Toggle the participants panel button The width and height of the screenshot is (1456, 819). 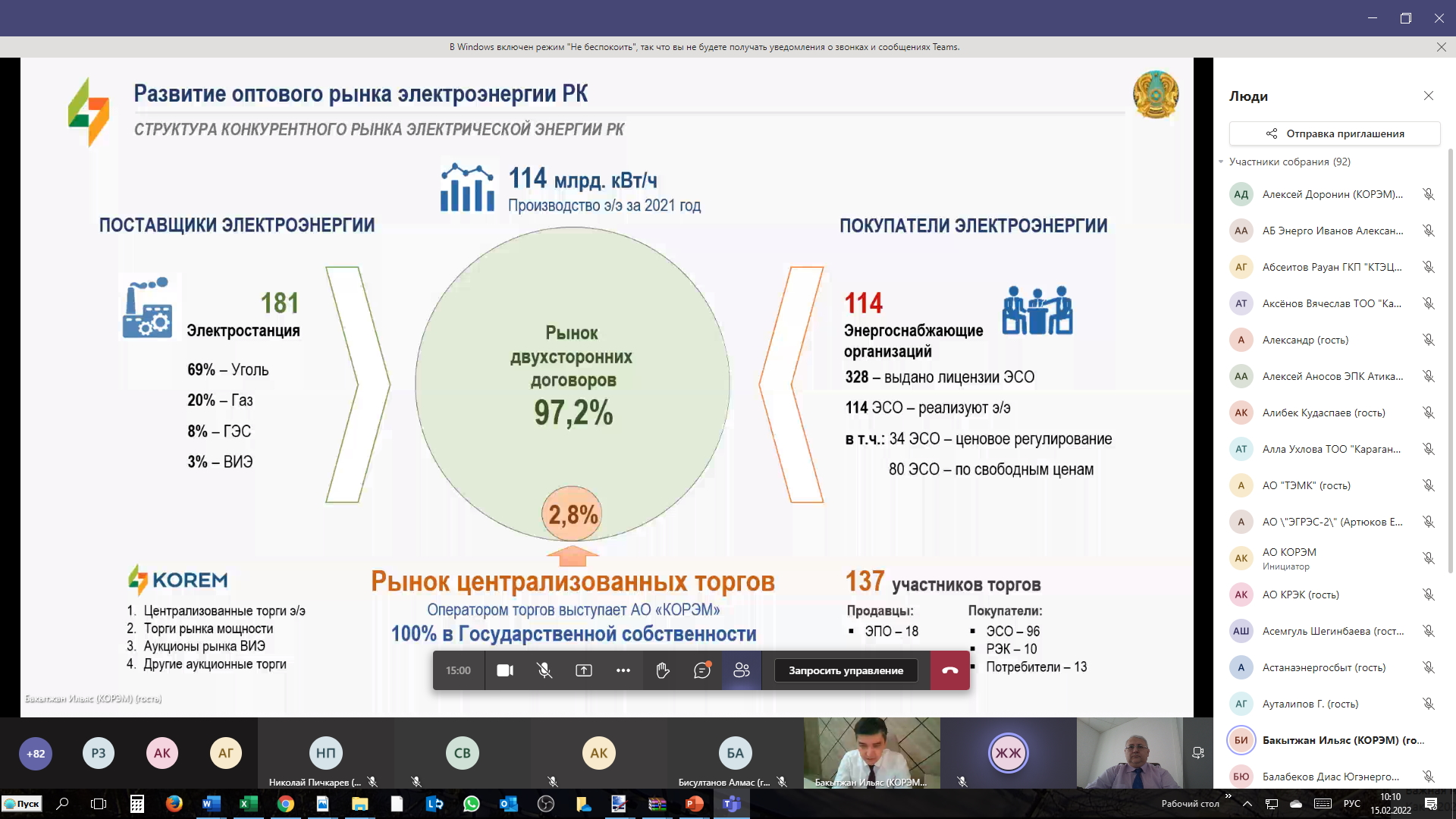tap(742, 670)
